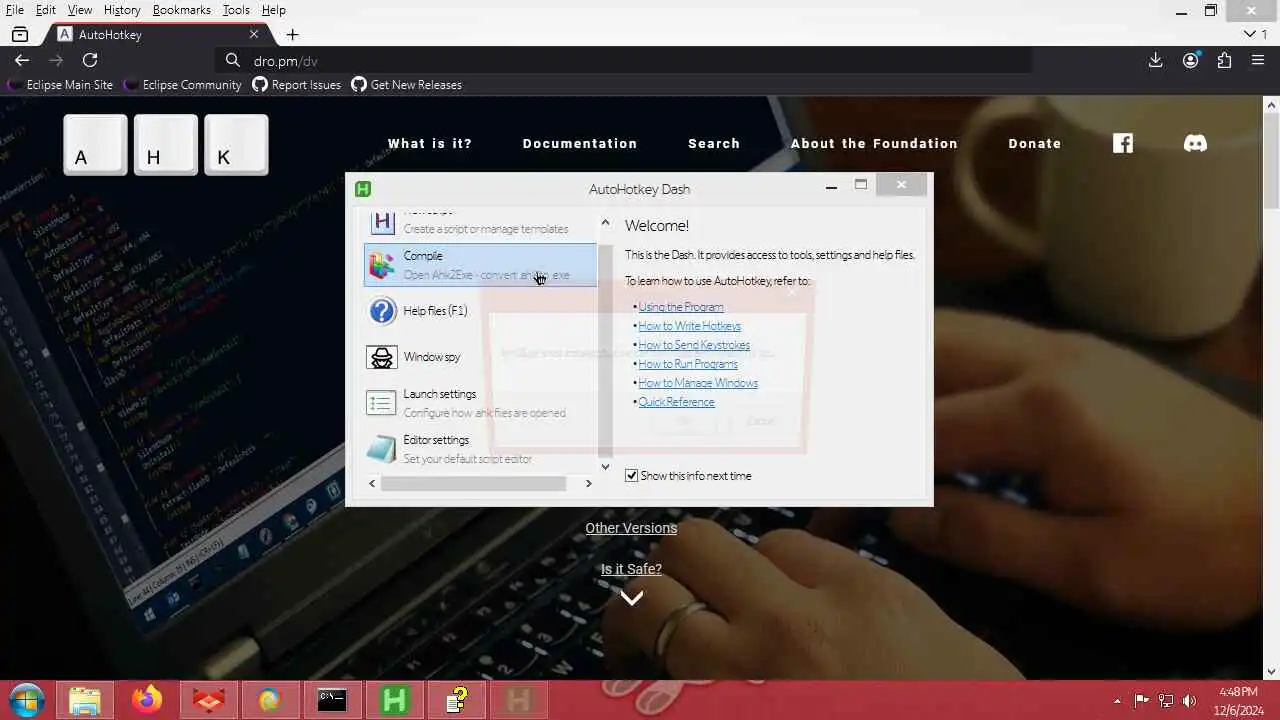Screen dimensions: 1280x720
Task: Click the Action Center flag tray icon
Action: point(1141,700)
